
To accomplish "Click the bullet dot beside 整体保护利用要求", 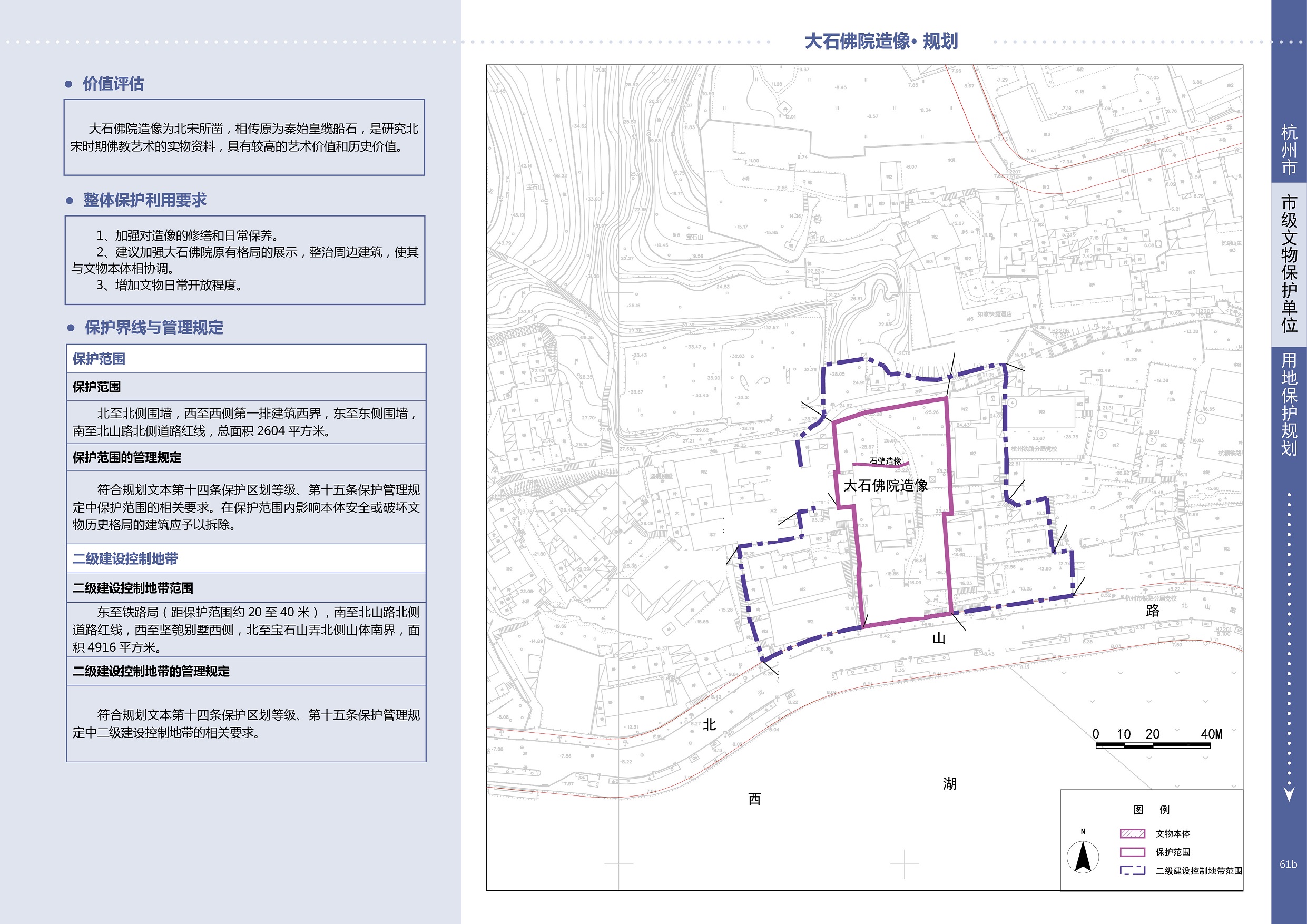I will [x=70, y=200].
